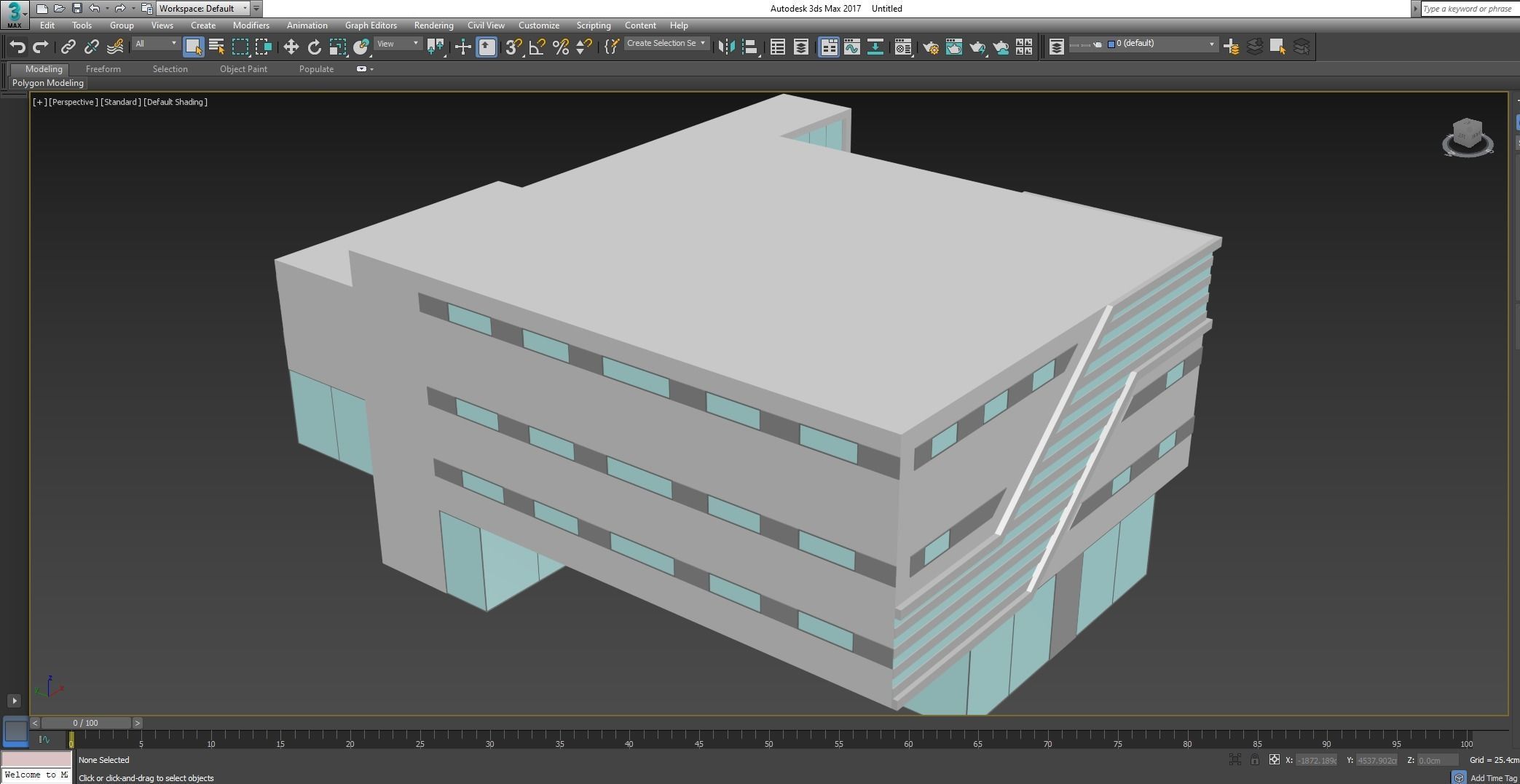The height and width of the screenshot is (784, 1520).
Task: Open the reference coordinate View dropdown
Action: tap(398, 44)
